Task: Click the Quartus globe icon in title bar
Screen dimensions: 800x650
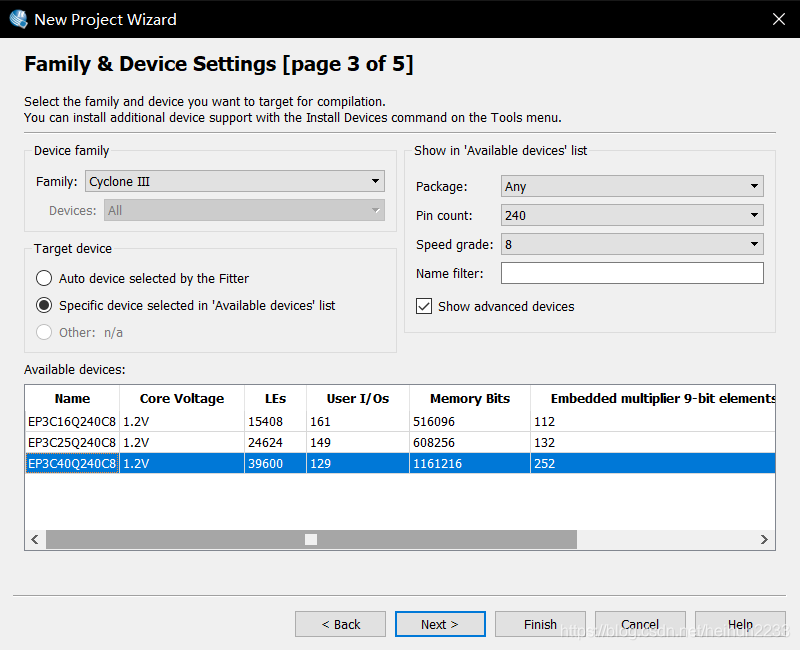Action: click(x=18, y=19)
